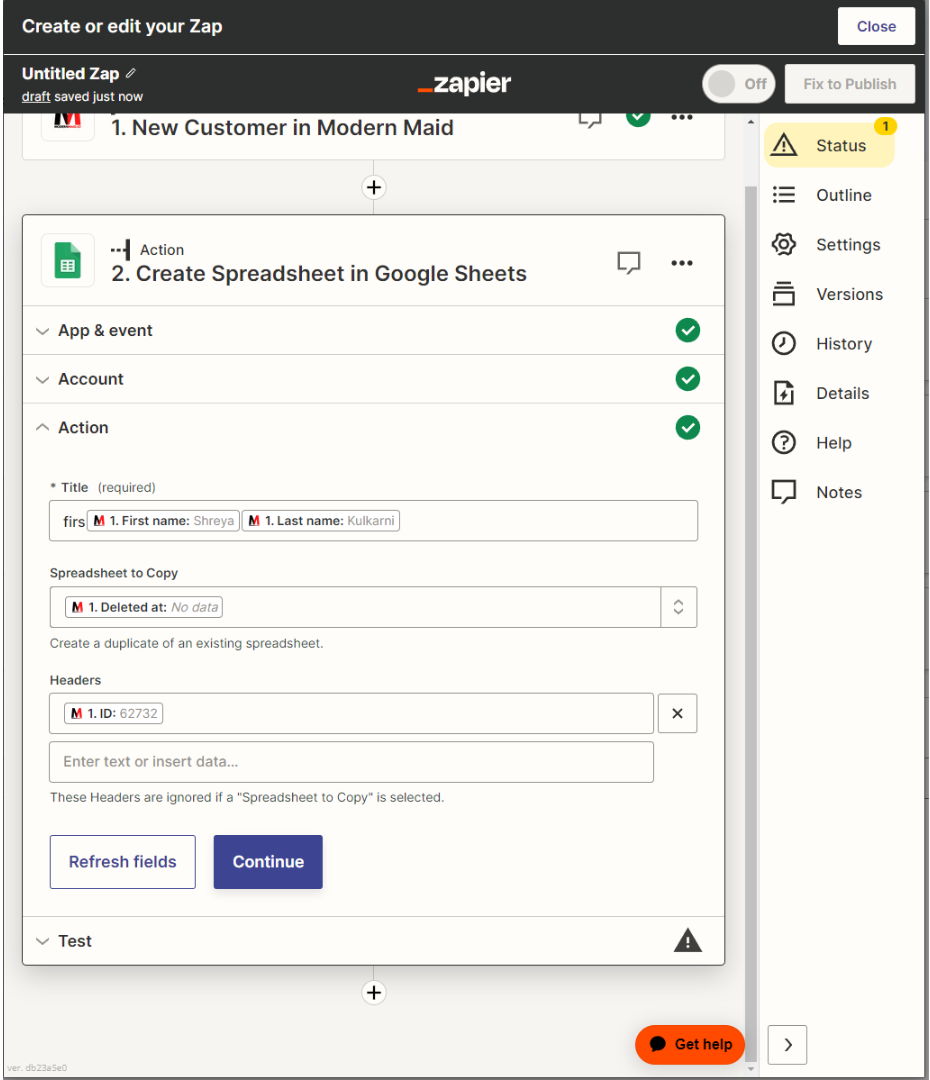Open the Settings gear icon
The width and height of the screenshot is (930, 1080).
(x=784, y=245)
